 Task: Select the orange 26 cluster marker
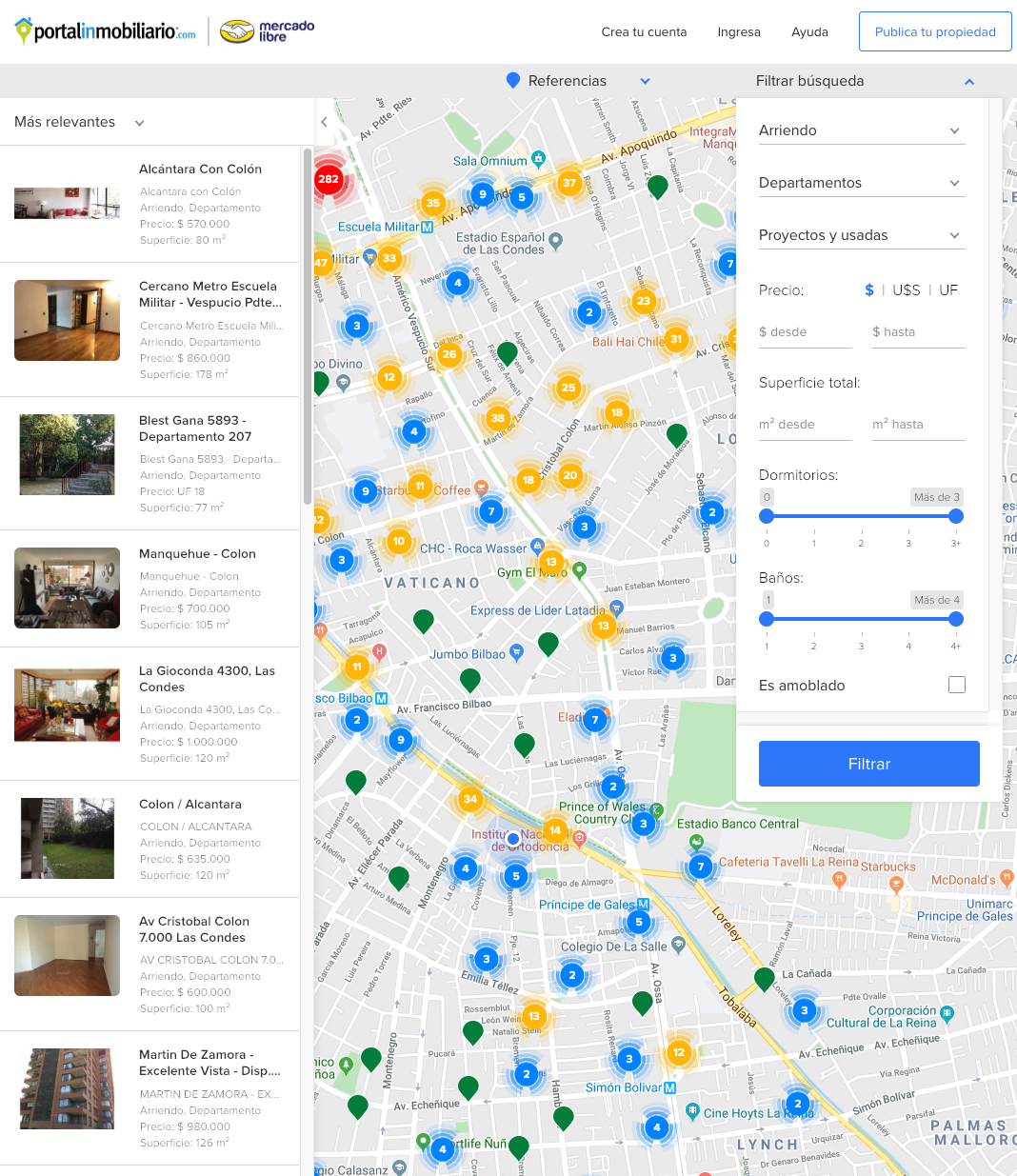coord(449,354)
